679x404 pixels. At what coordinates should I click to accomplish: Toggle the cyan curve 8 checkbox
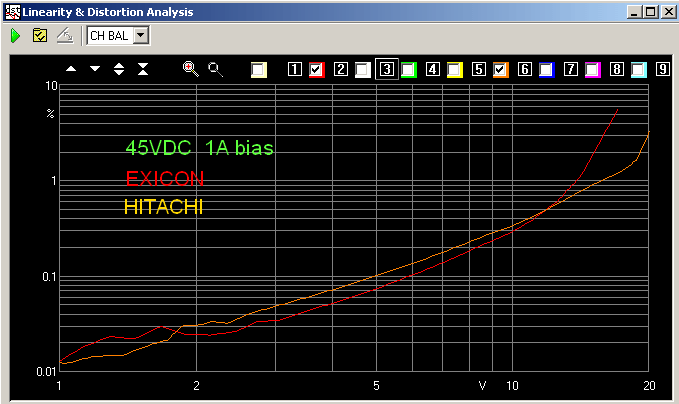click(x=638, y=70)
